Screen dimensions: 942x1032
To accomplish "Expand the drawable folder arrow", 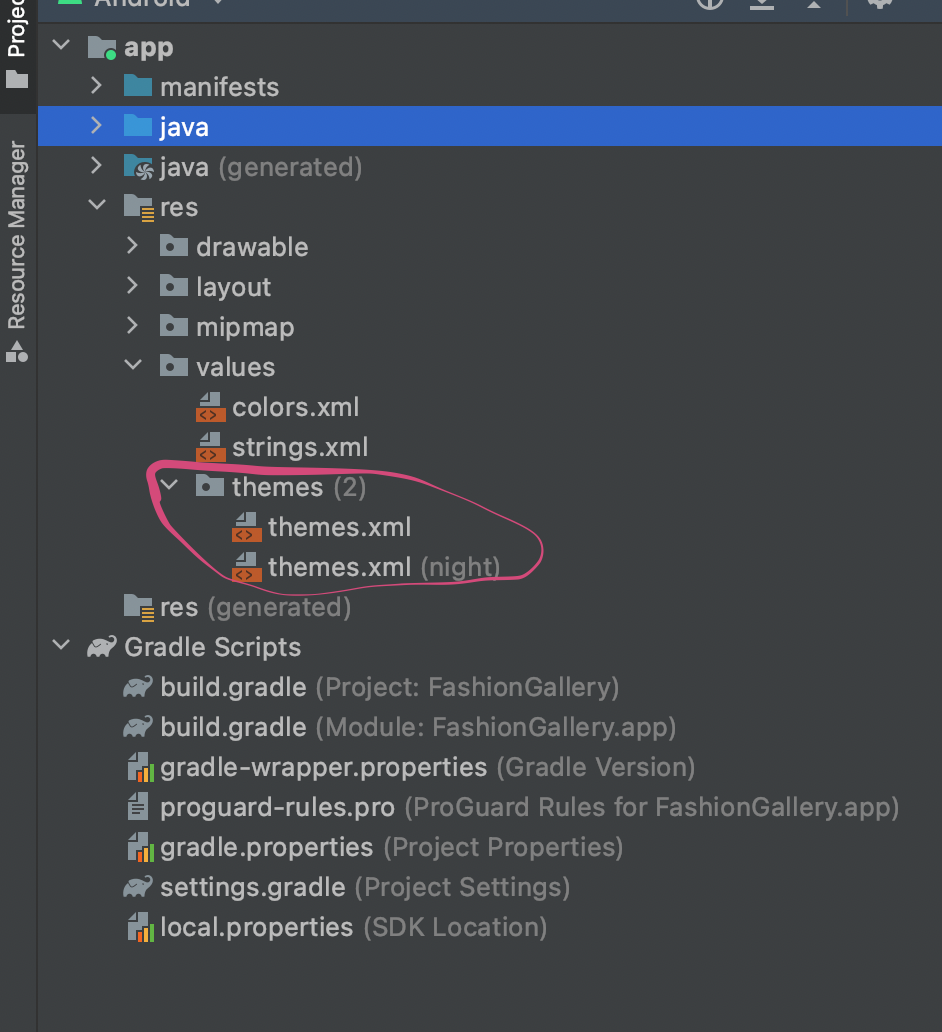I will (x=132, y=247).
